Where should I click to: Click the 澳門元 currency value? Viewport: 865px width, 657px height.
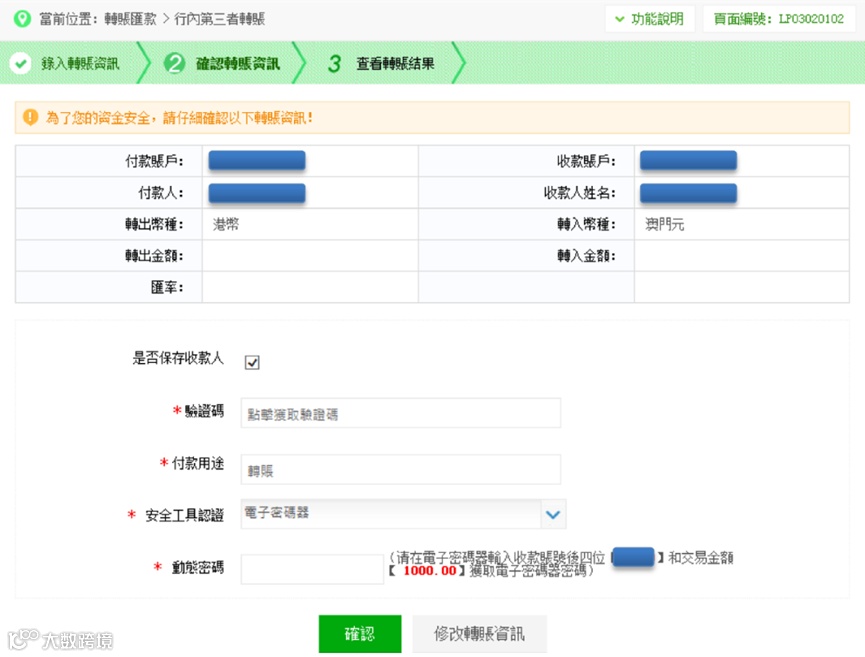point(664,224)
